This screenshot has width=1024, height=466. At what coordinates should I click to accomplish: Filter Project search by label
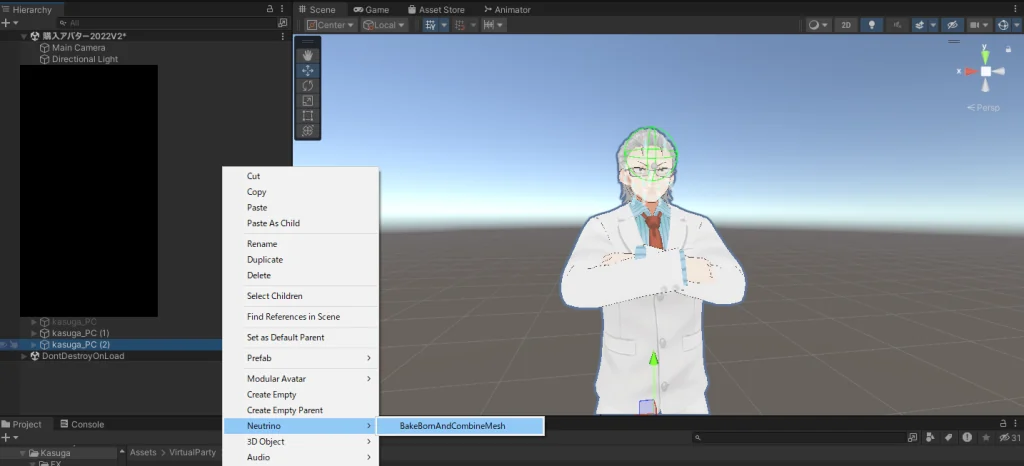click(948, 437)
